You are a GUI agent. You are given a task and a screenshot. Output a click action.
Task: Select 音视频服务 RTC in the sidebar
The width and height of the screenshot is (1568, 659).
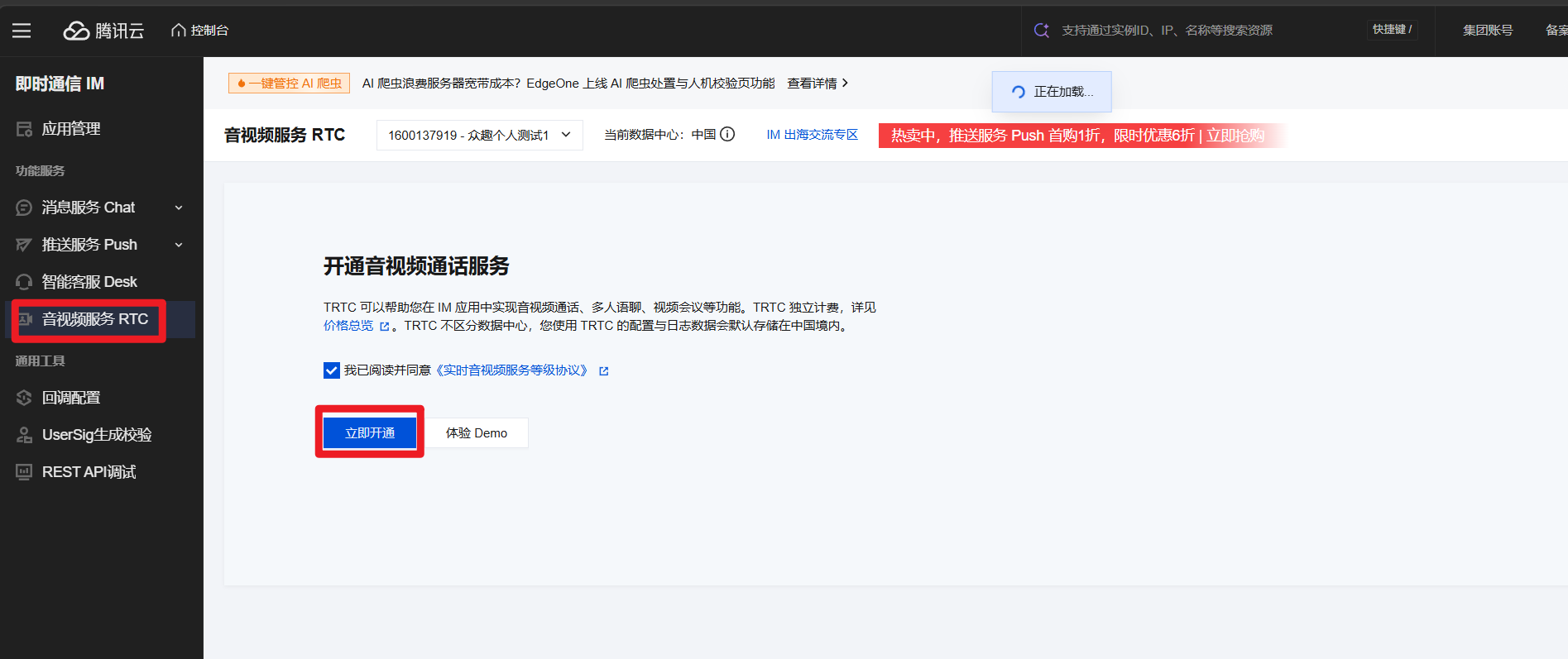[x=100, y=319]
